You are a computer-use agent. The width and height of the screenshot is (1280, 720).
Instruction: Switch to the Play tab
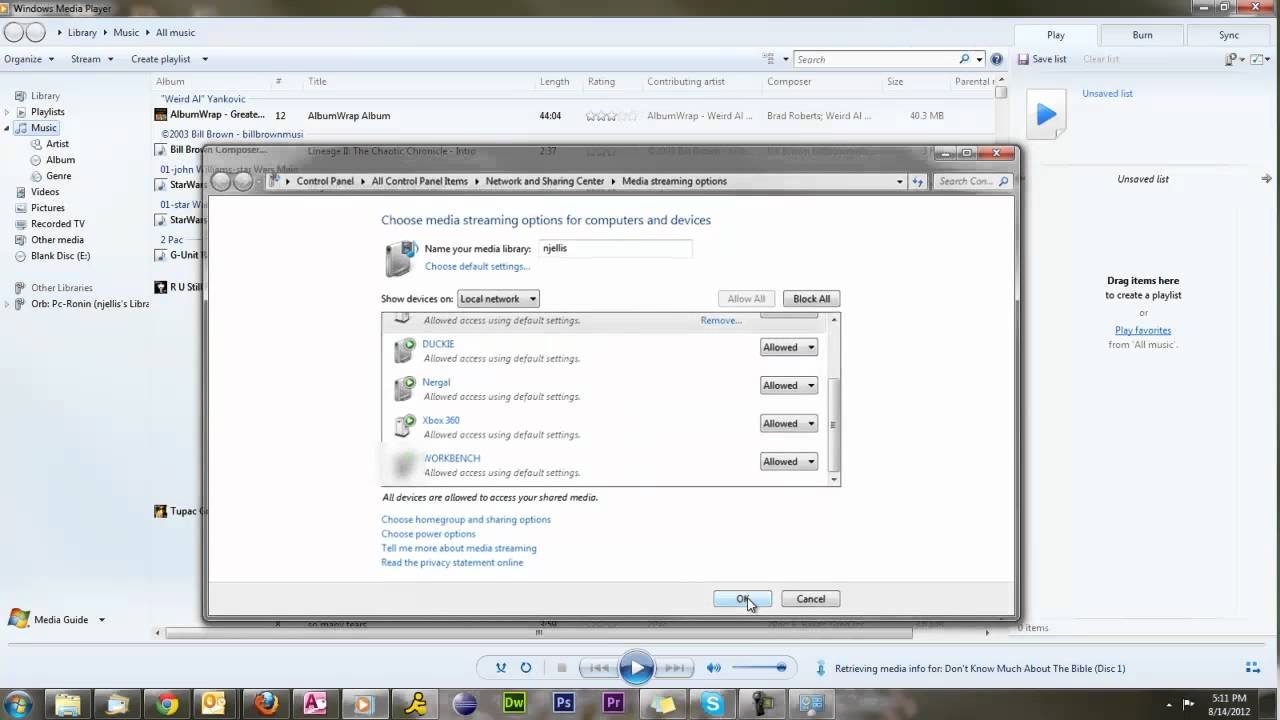1055,35
